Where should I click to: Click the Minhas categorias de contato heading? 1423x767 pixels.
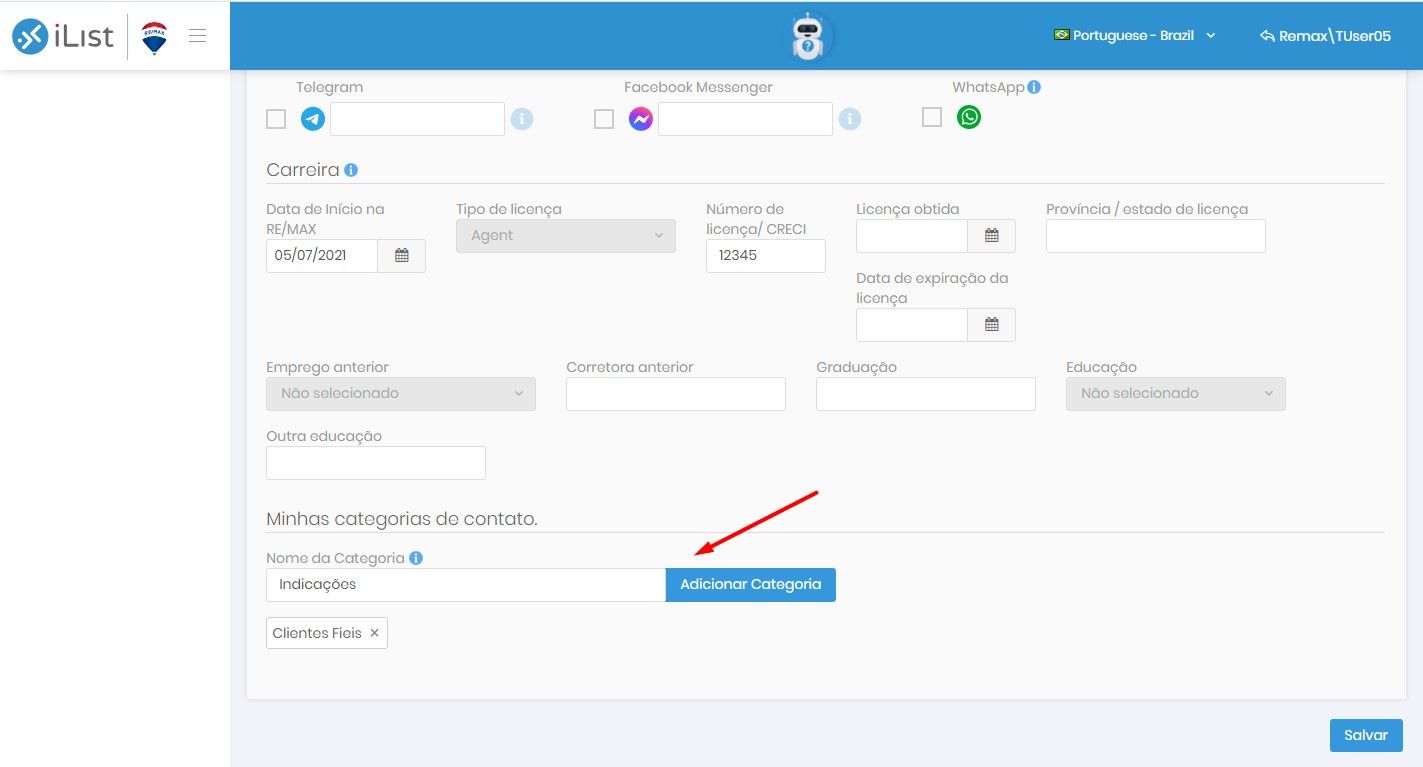pos(402,519)
